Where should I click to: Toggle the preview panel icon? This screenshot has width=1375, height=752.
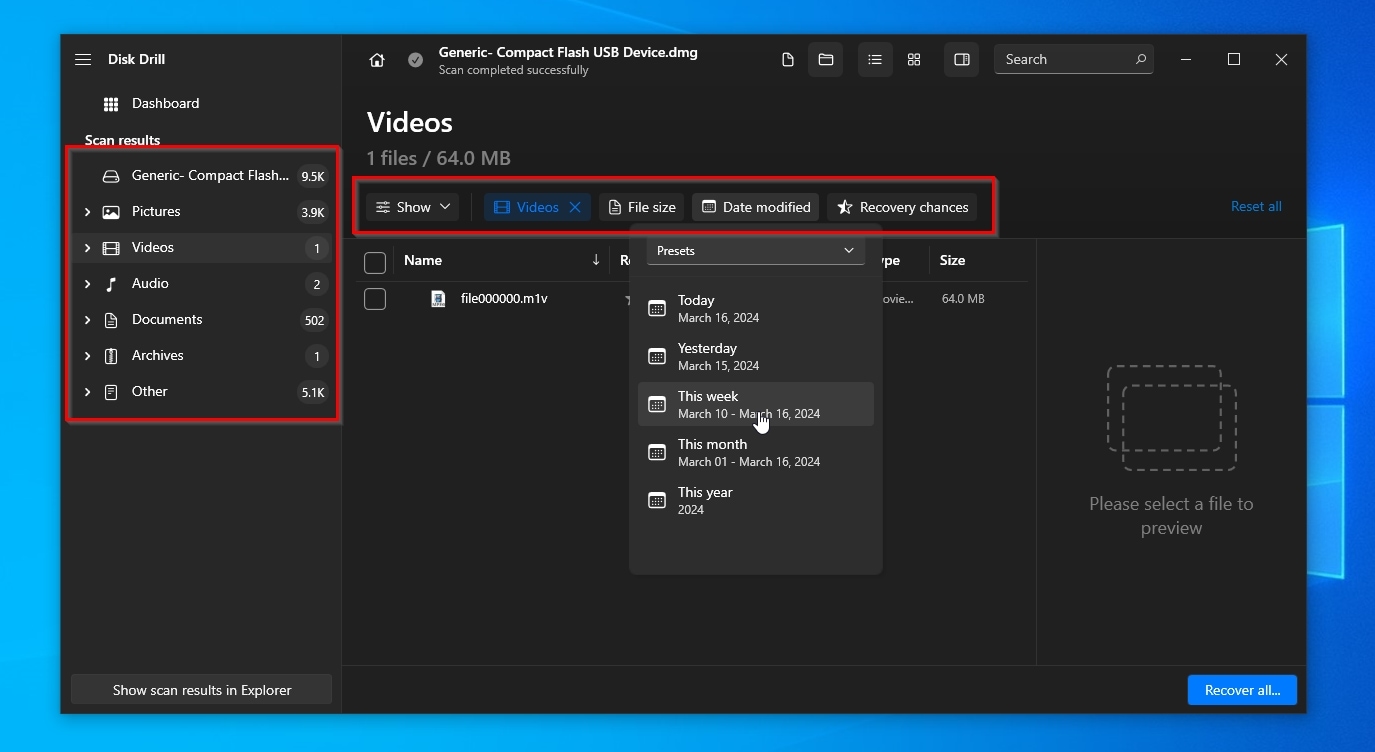[962, 60]
